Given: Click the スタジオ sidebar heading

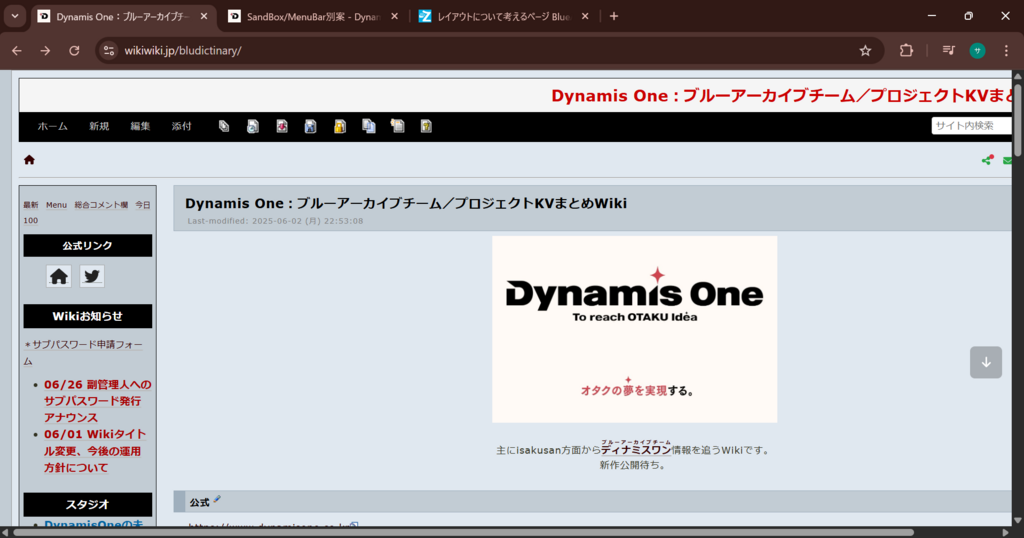Looking at the screenshot, I should tap(88, 504).
